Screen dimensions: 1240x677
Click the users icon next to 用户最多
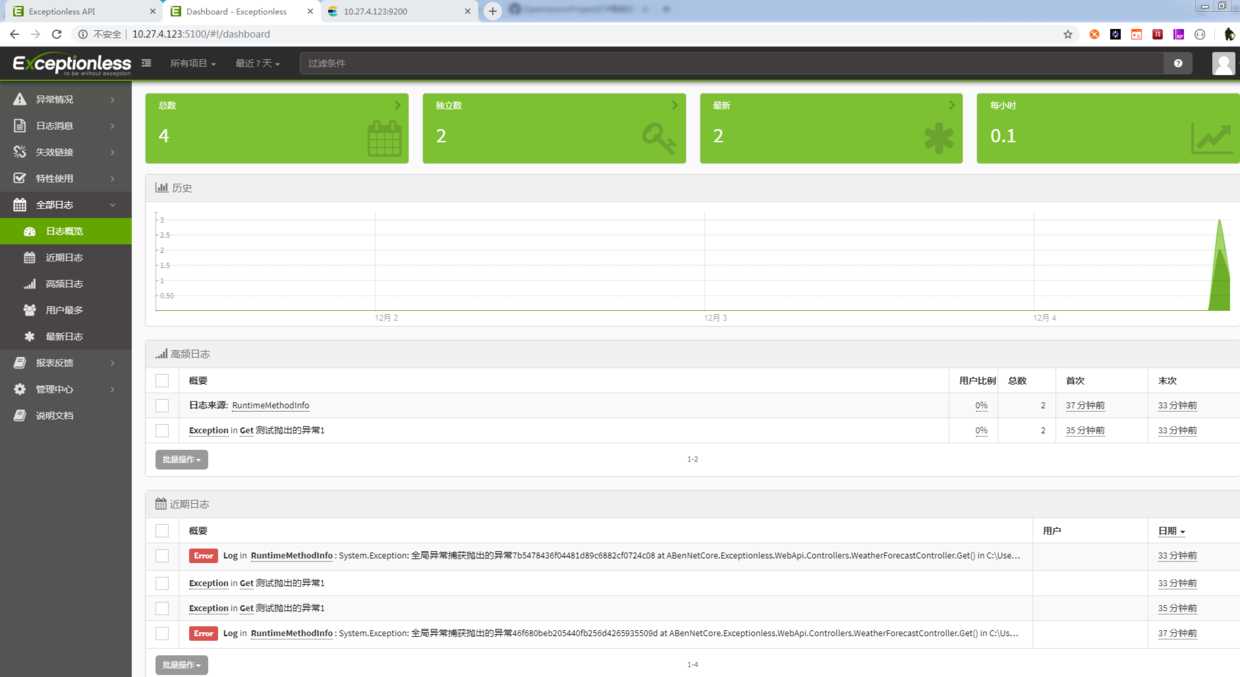click(30, 310)
